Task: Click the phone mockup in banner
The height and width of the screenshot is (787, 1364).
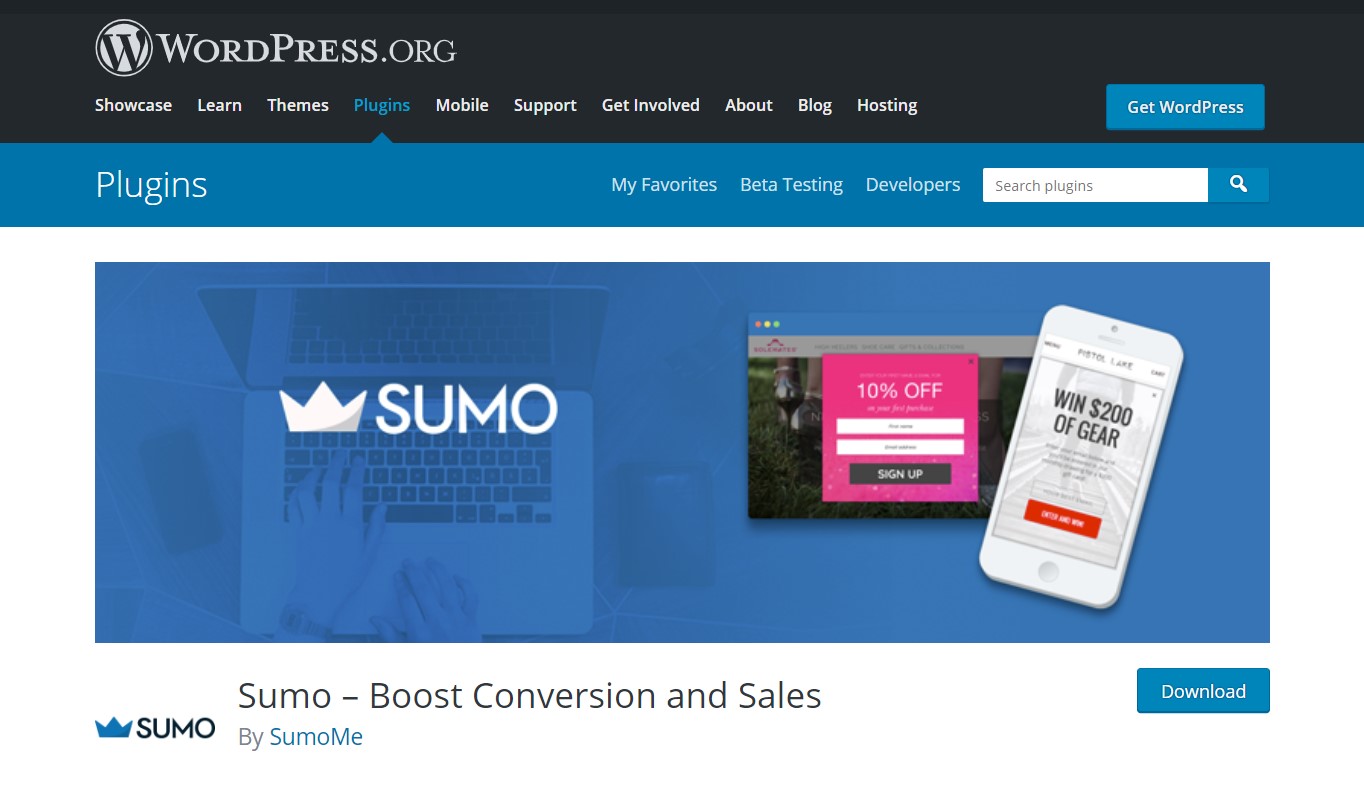Action: [x=1080, y=457]
